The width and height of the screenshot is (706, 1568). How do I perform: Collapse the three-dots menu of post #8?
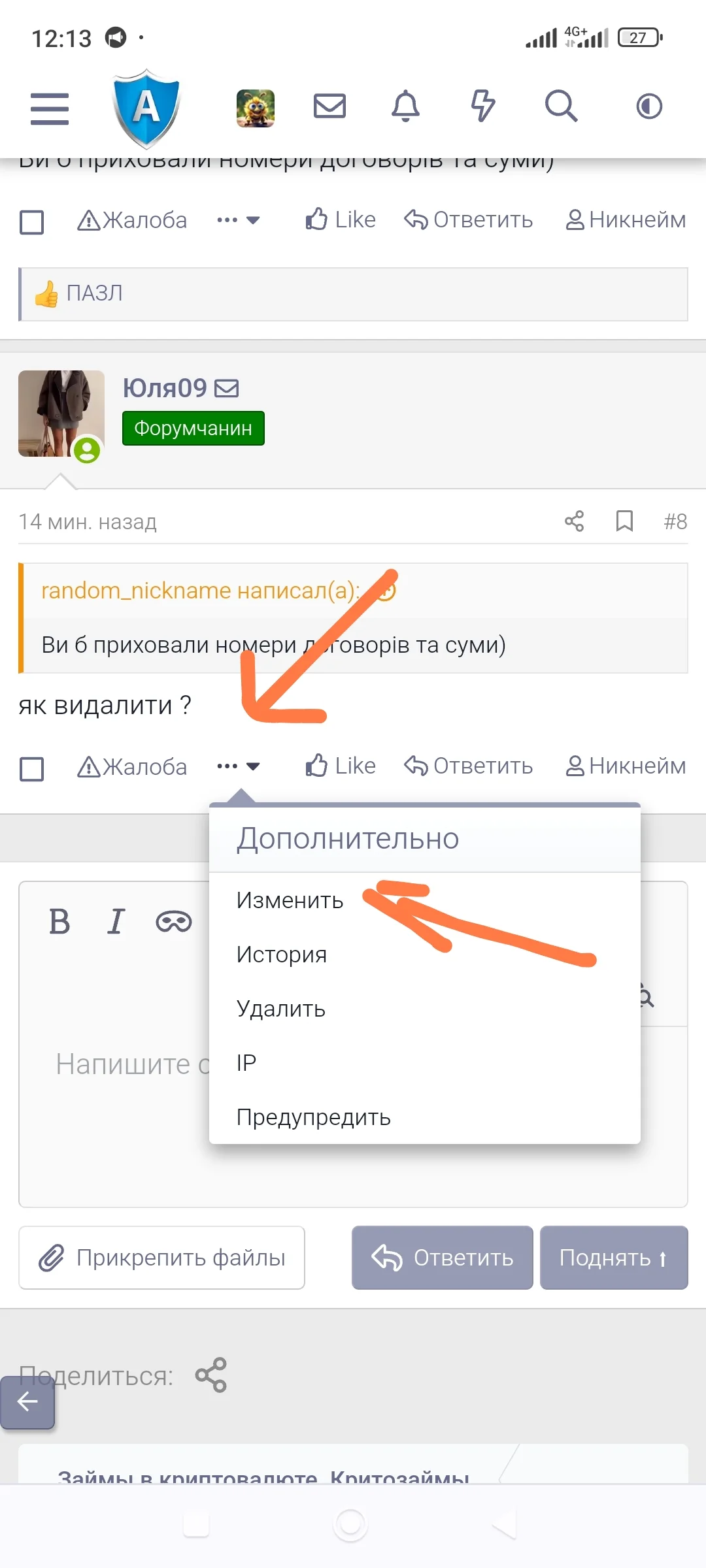pyautogui.click(x=239, y=766)
